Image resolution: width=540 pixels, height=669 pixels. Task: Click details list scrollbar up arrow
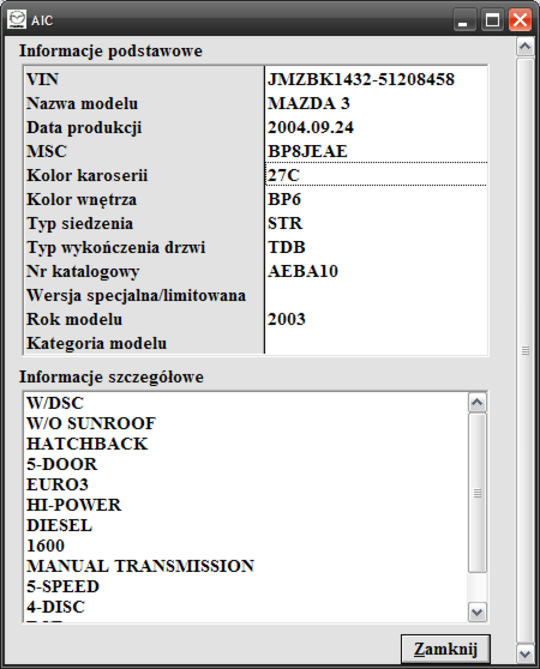click(477, 402)
